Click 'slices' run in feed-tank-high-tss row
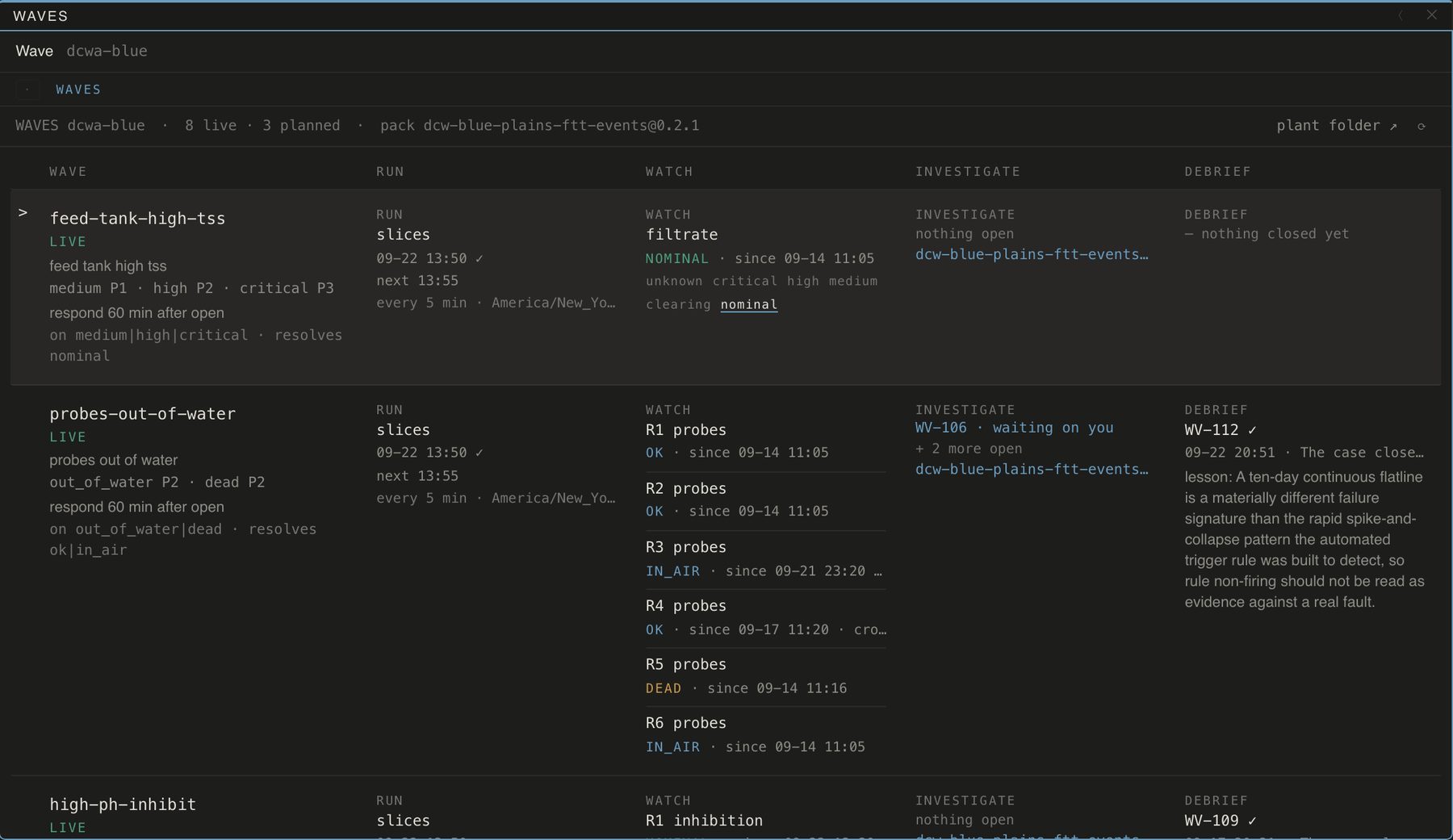1453x840 pixels. [x=403, y=235]
